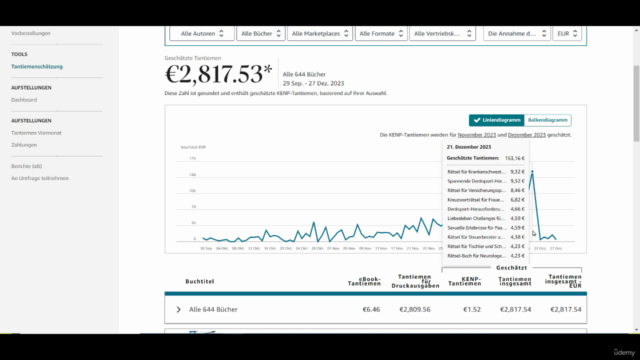Open the EUR currency dropdown
This screenshot has height=360, width=640.
click(x=567, y=33)
